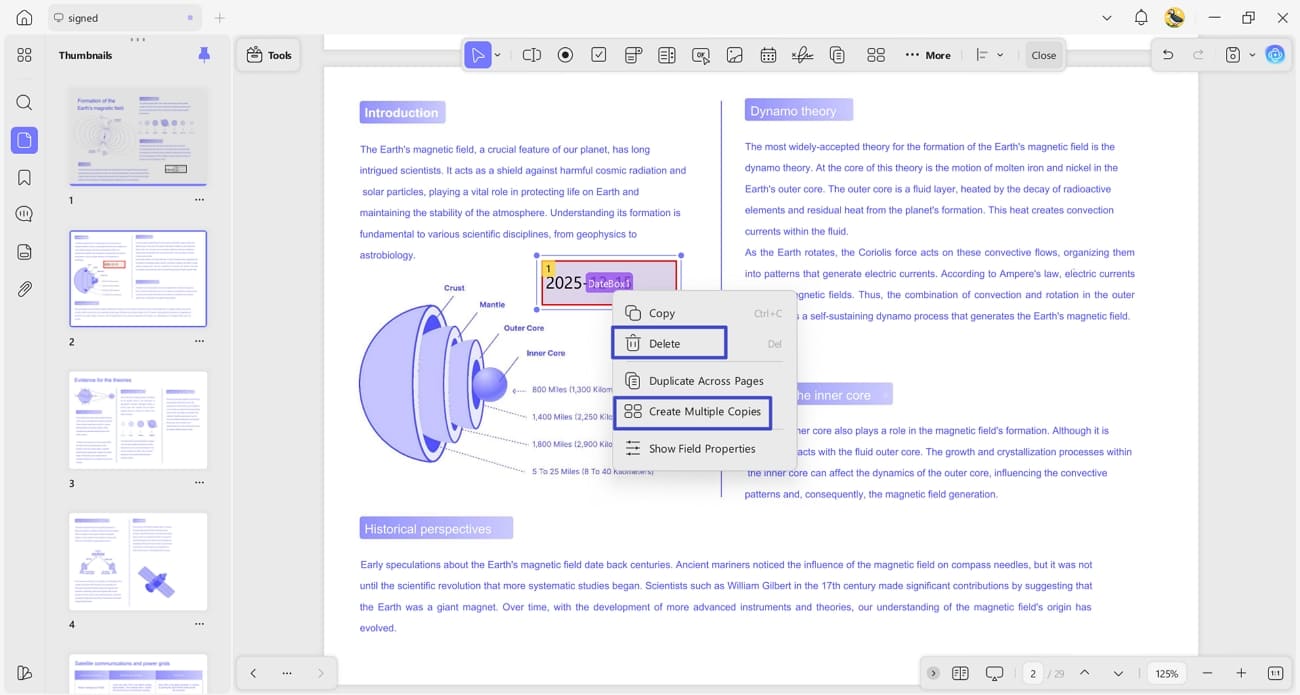This screenshot has height=695, width=1300.
Task: Open the 125% zoom level dropdown
Action: tap(1167, 673)
